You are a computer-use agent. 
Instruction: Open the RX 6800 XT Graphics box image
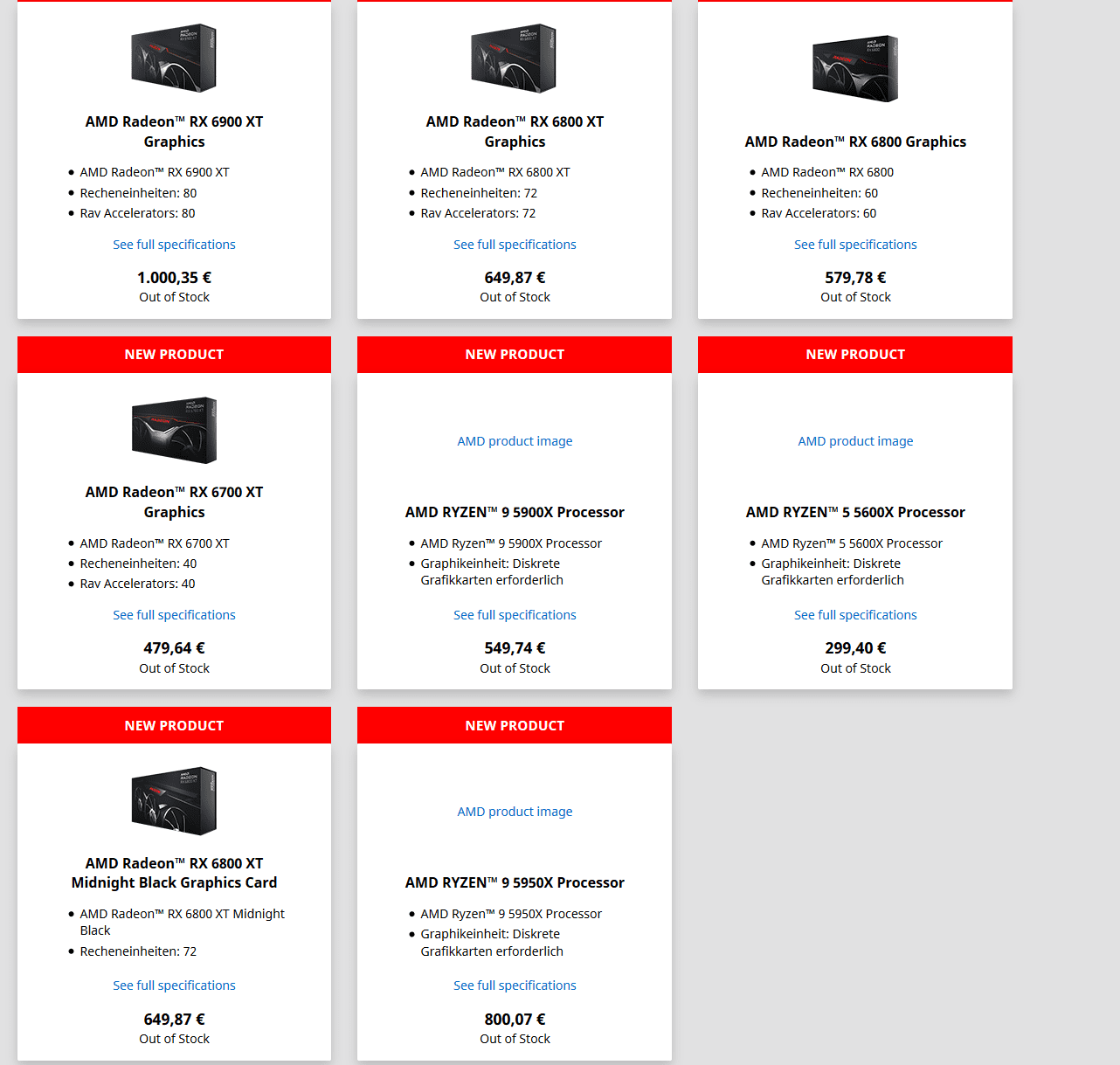coord(515,58)
